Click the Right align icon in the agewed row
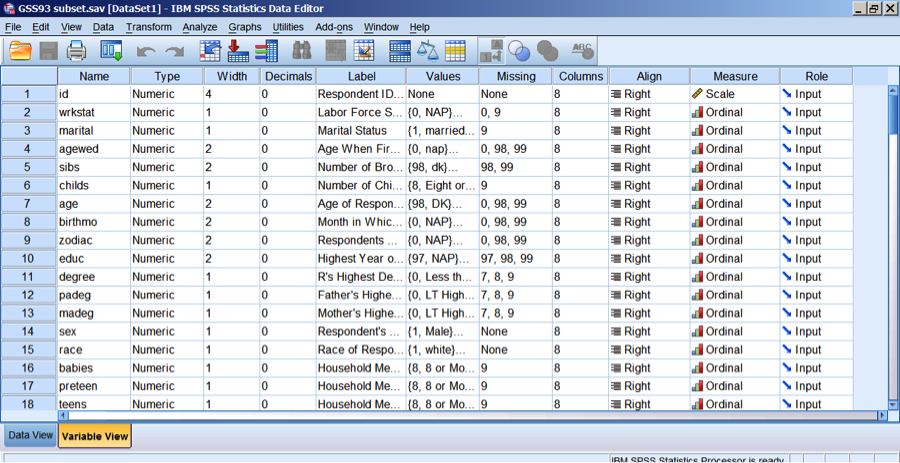Viewport: 900px width, 463px height. 616,149
